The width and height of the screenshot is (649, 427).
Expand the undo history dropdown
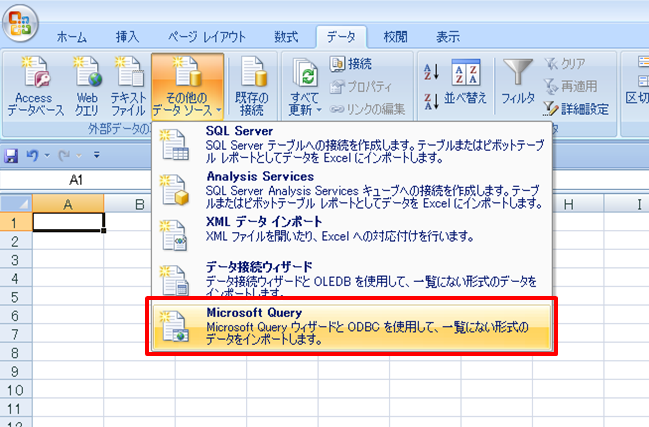(x=47, y=156)
